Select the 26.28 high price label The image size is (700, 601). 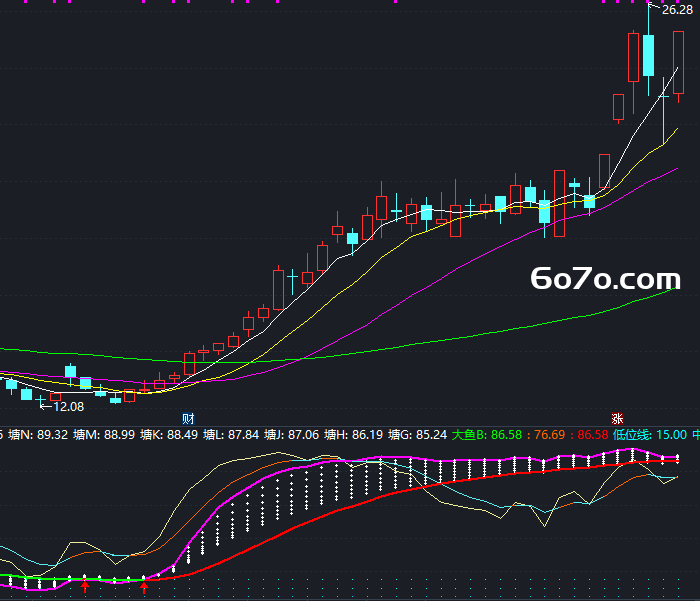click(x=677, y=10)
